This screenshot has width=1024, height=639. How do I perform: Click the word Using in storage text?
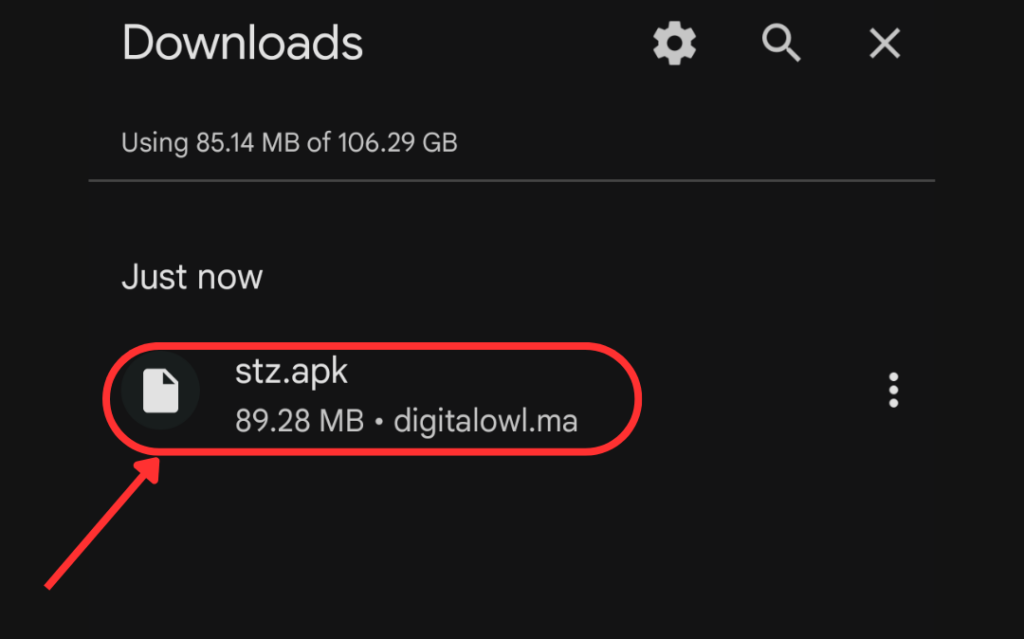[155, 143]
